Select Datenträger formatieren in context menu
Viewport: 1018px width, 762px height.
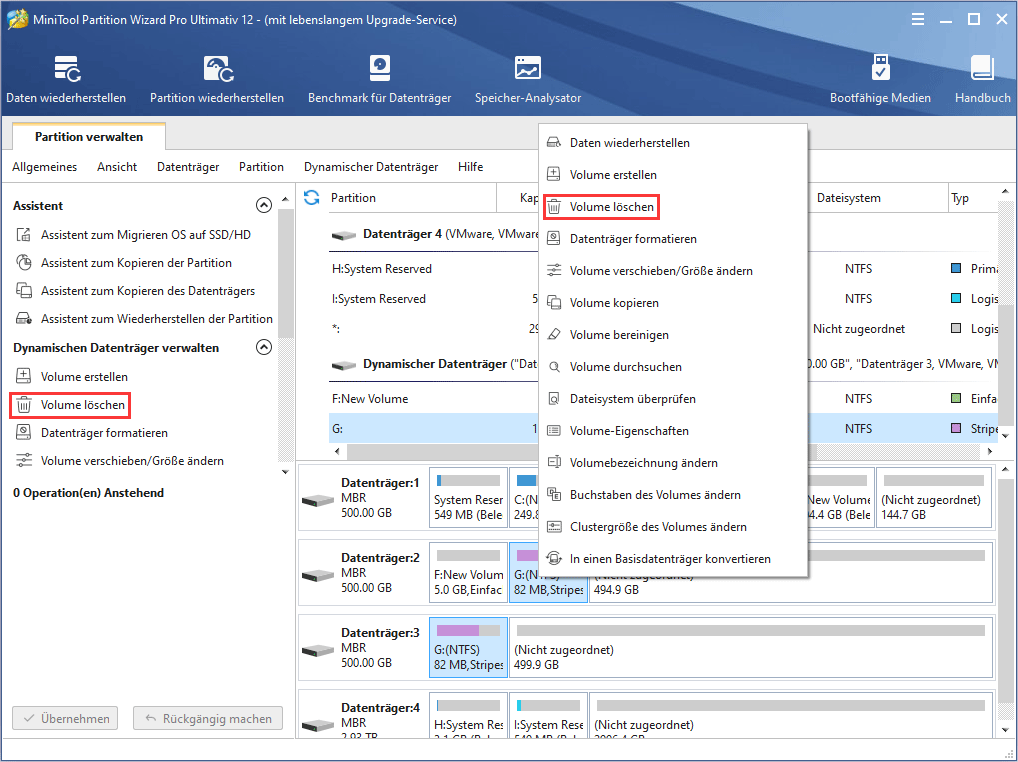(673, 239)
